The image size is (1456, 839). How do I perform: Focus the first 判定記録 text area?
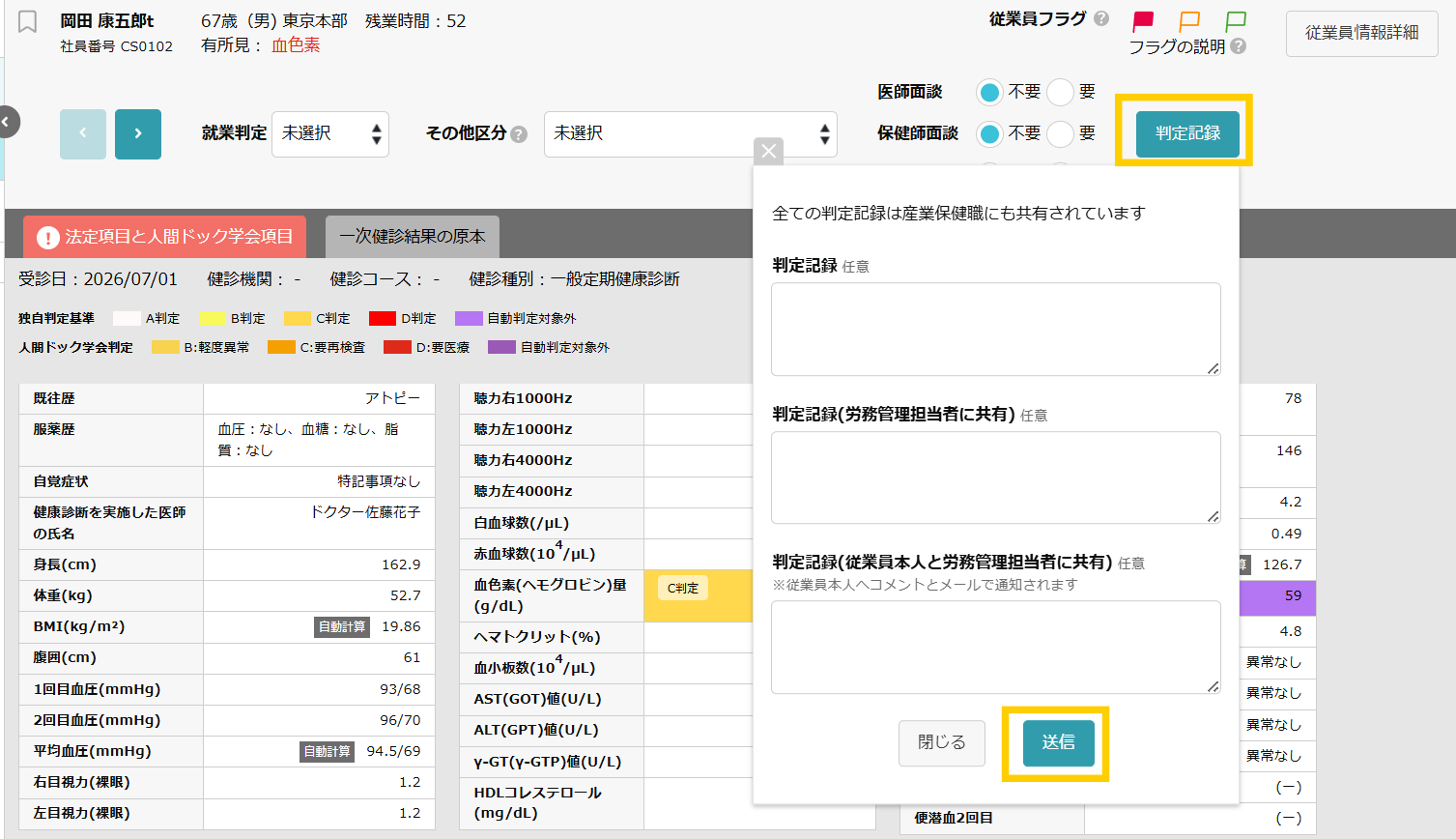point(996,330)
